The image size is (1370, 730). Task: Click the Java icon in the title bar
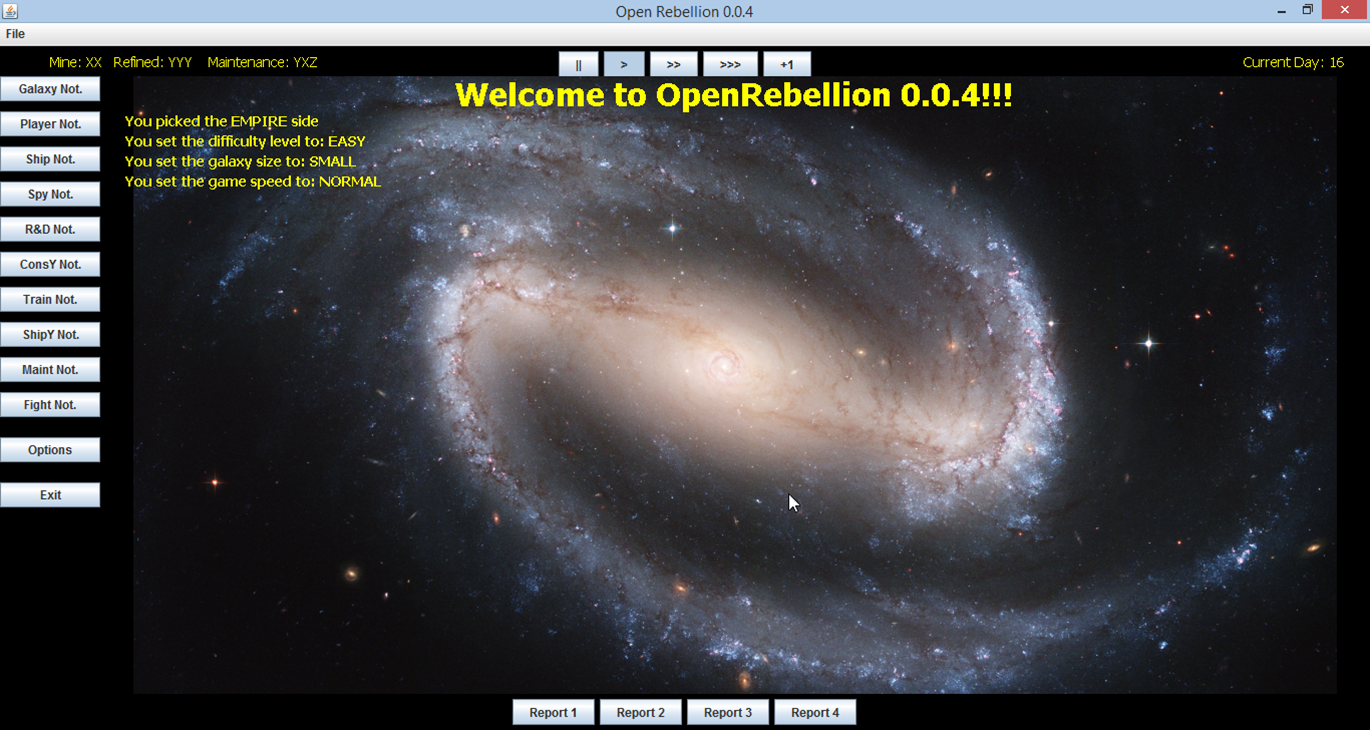(11, 11)
